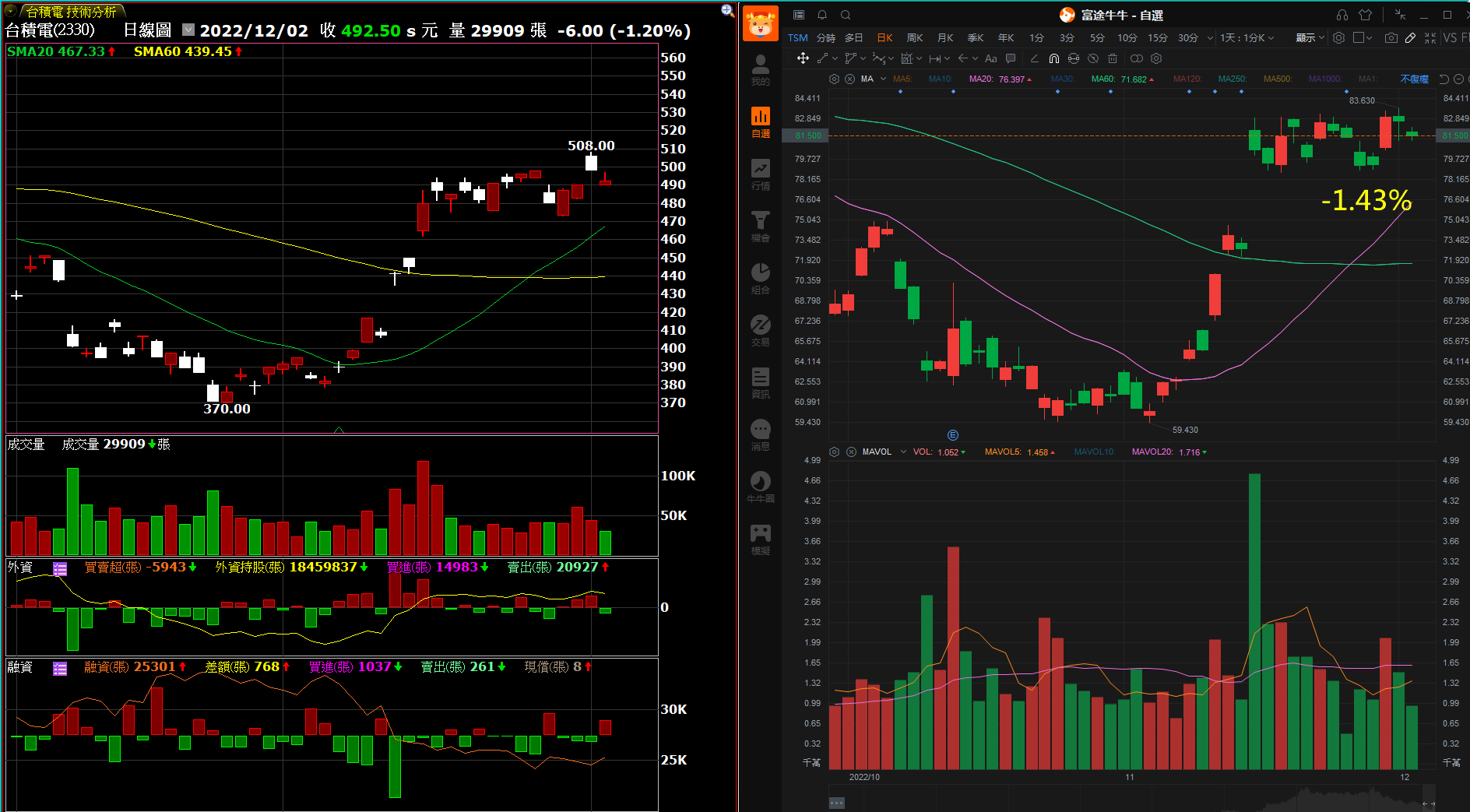Toggle the MA30 moving average line

tap(1062, 79)
